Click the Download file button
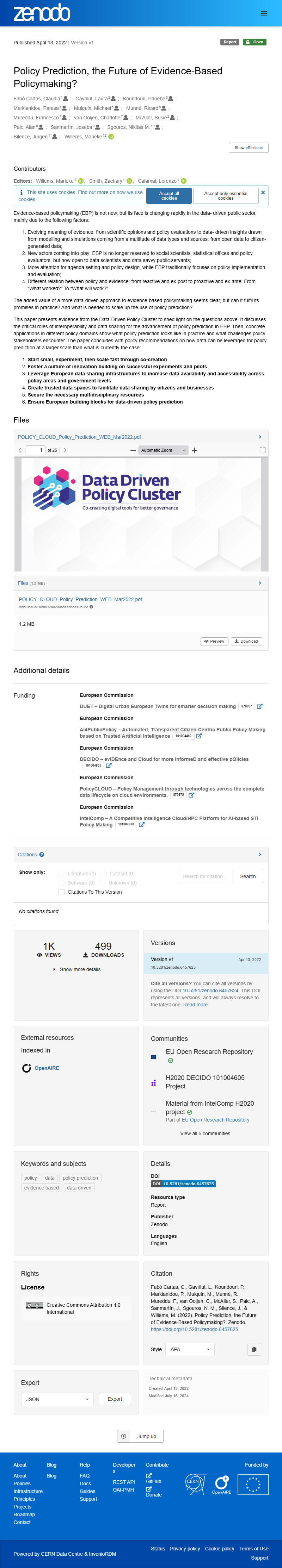The height and width of the screenshot is (1568, 282). pyautogui.click(x=247, y=641)
